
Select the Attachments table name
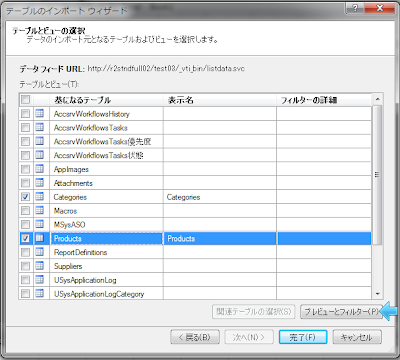(73, 183)
